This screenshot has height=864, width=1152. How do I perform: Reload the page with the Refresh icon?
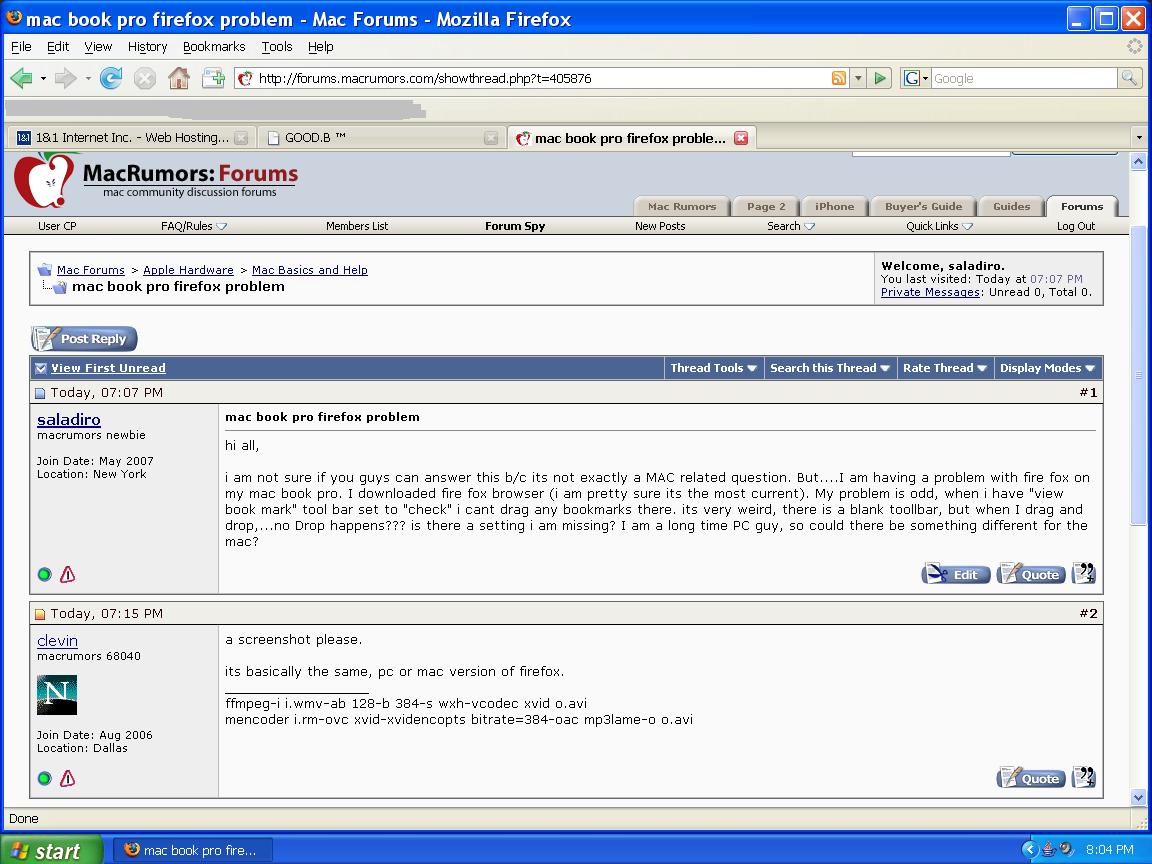(111, 78)
